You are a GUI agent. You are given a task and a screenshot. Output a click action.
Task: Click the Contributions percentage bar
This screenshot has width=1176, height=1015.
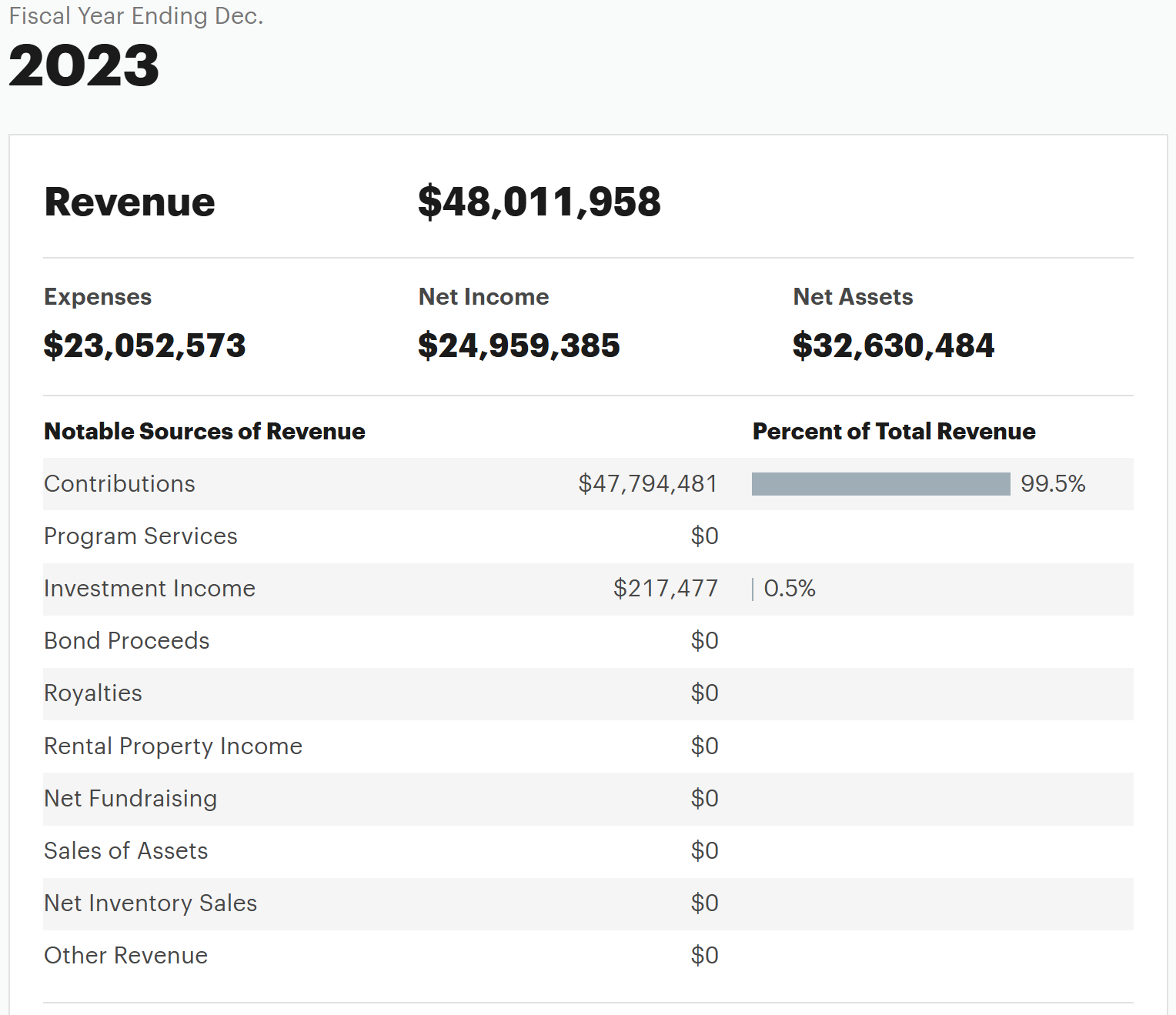[880, 484]
